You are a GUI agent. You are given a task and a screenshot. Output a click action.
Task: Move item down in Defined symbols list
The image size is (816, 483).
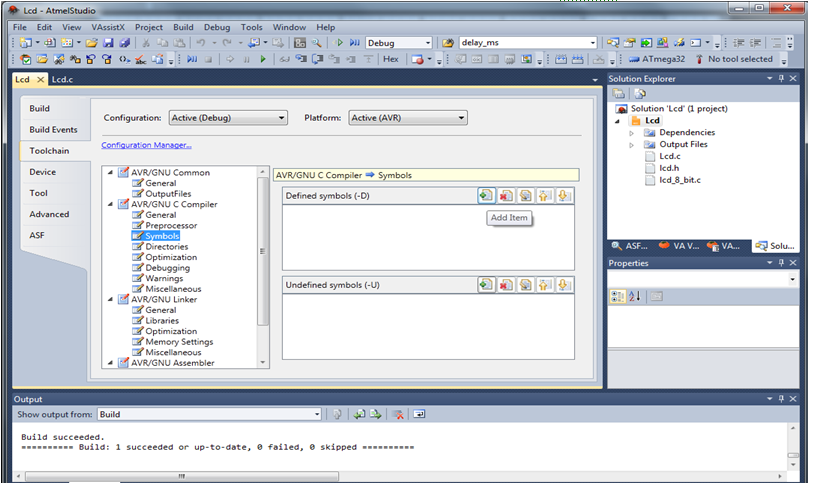tap(564, 196)
